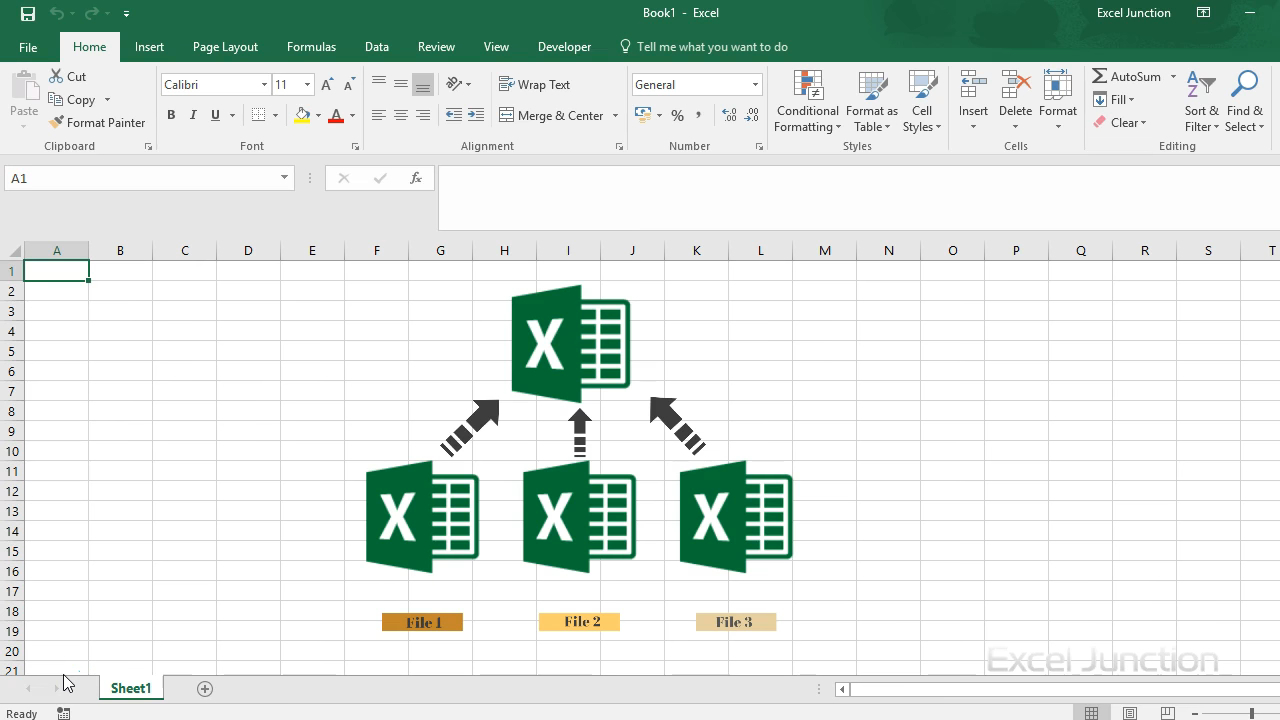Toggle Italic formatting
The image size is (1280, 720).
[193, 116]
